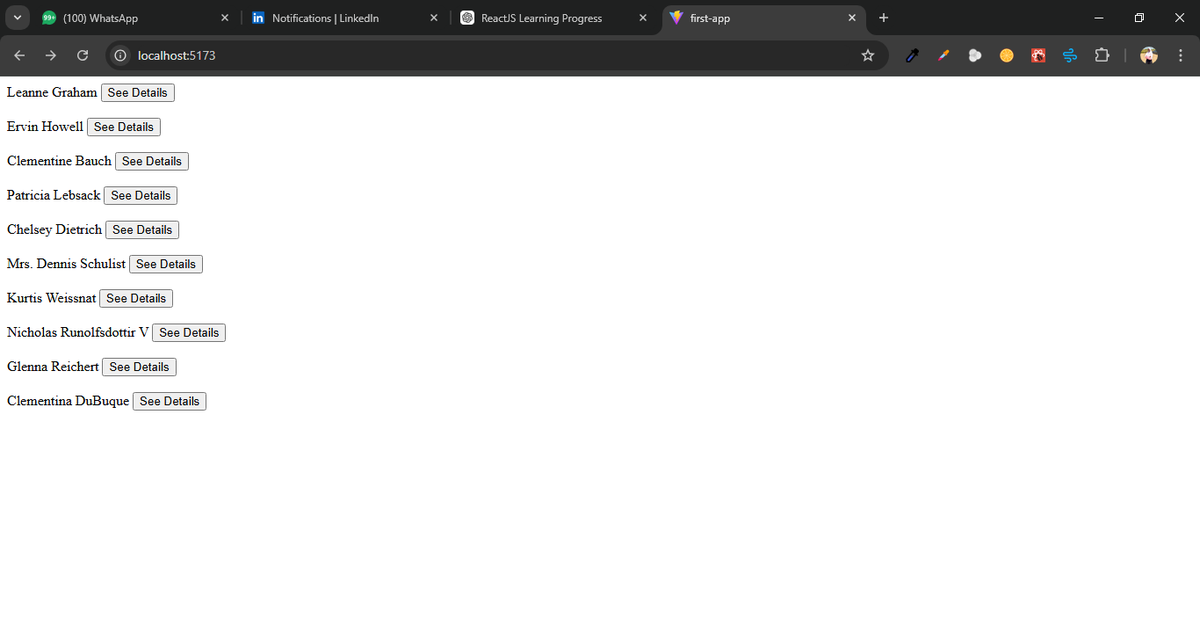Image resolution: width=1200 pixels, height=640 pixels.
Task: Go back to the previous page
Action: click(x=20, y=55)
